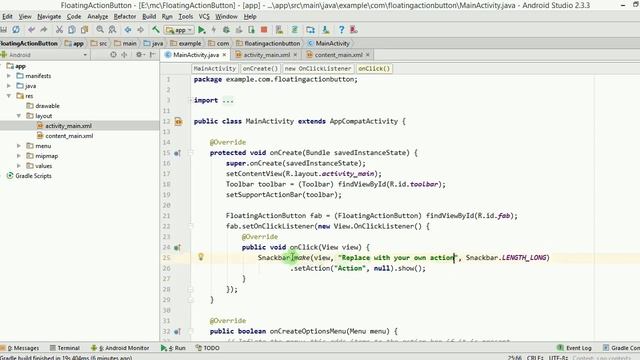Open the Build menu
The width and height of the screenshot is (640, 360).
coord(149,17)
